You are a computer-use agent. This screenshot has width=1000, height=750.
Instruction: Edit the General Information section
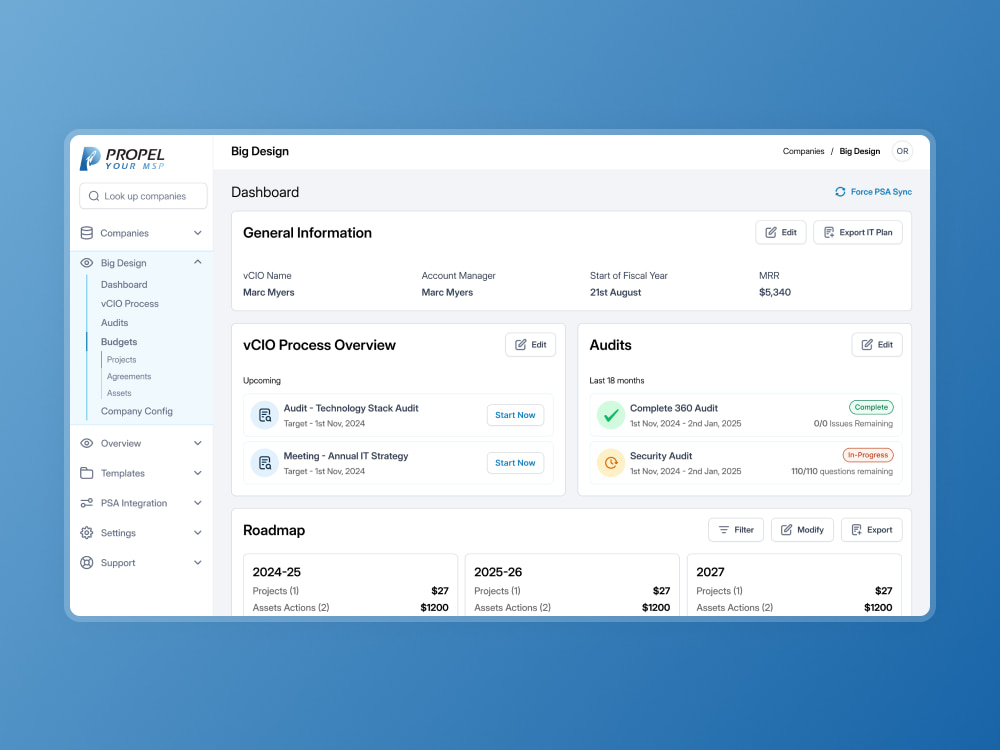click(781, 232)
